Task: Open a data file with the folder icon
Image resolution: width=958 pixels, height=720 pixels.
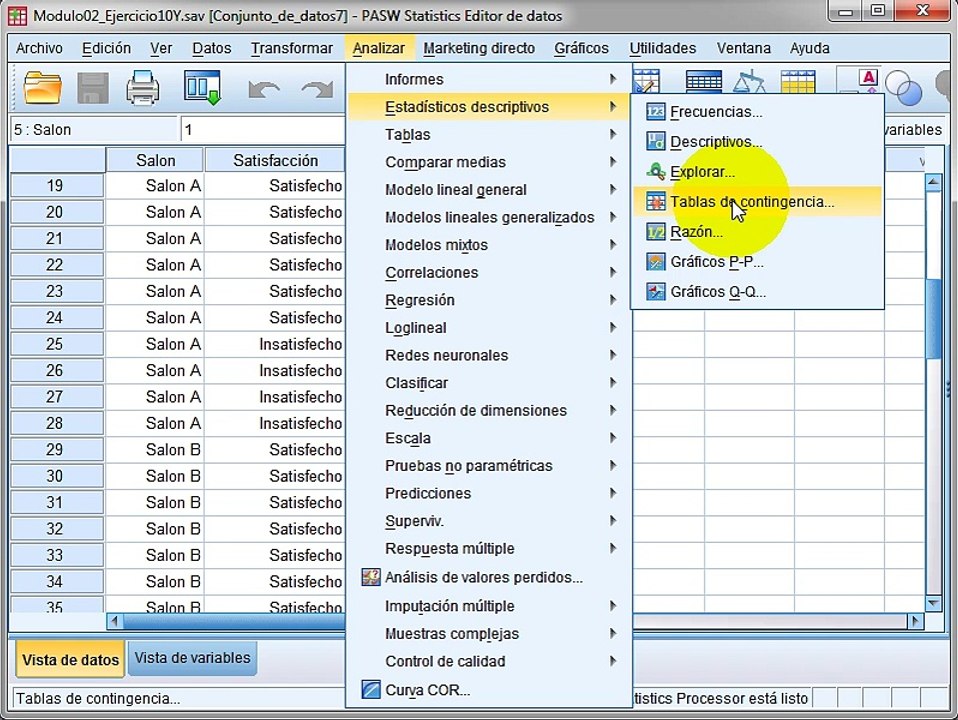Action: [x=42, y=87]
